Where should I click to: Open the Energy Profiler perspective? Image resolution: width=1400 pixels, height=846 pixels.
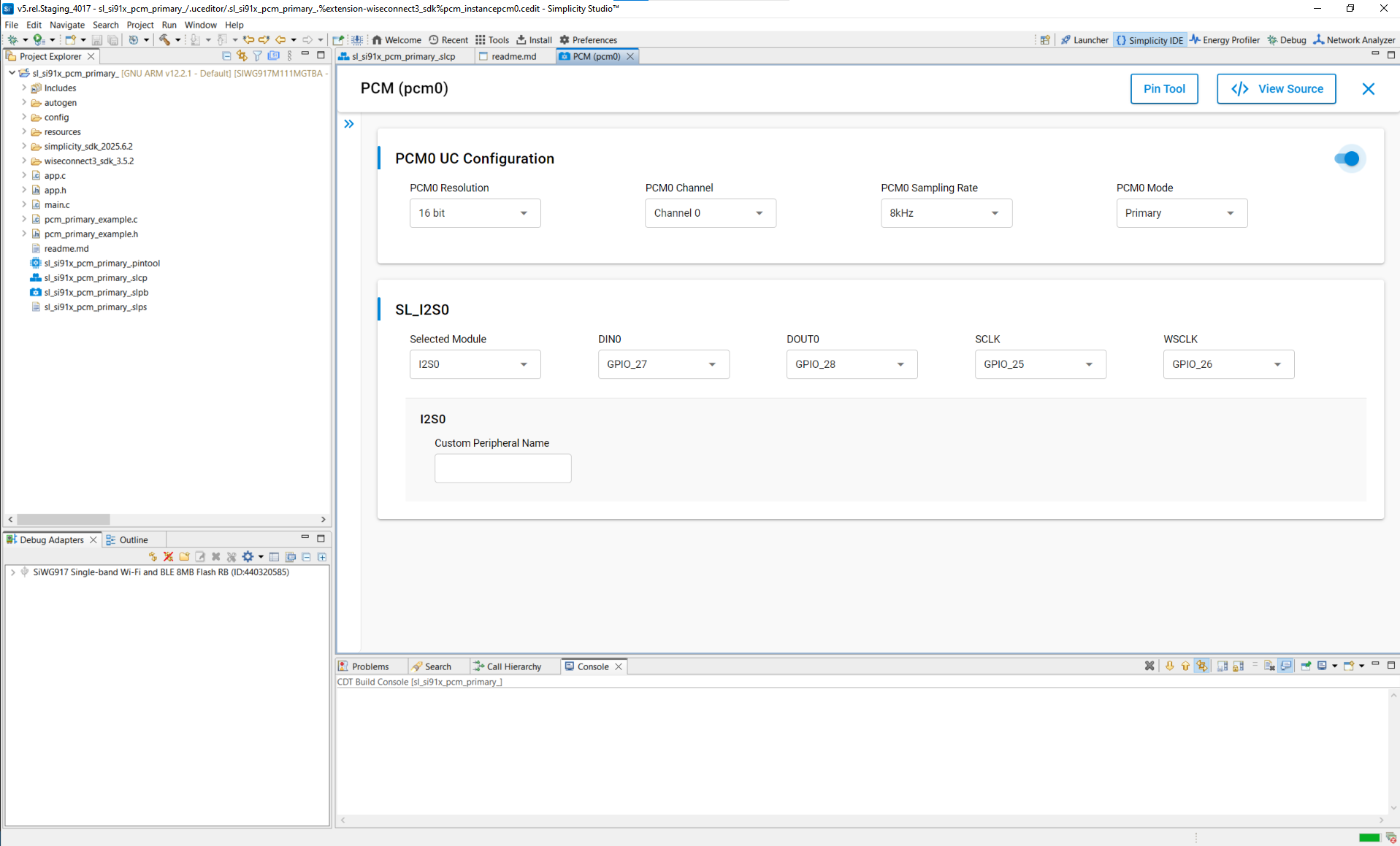click(x=1225, y=39)
